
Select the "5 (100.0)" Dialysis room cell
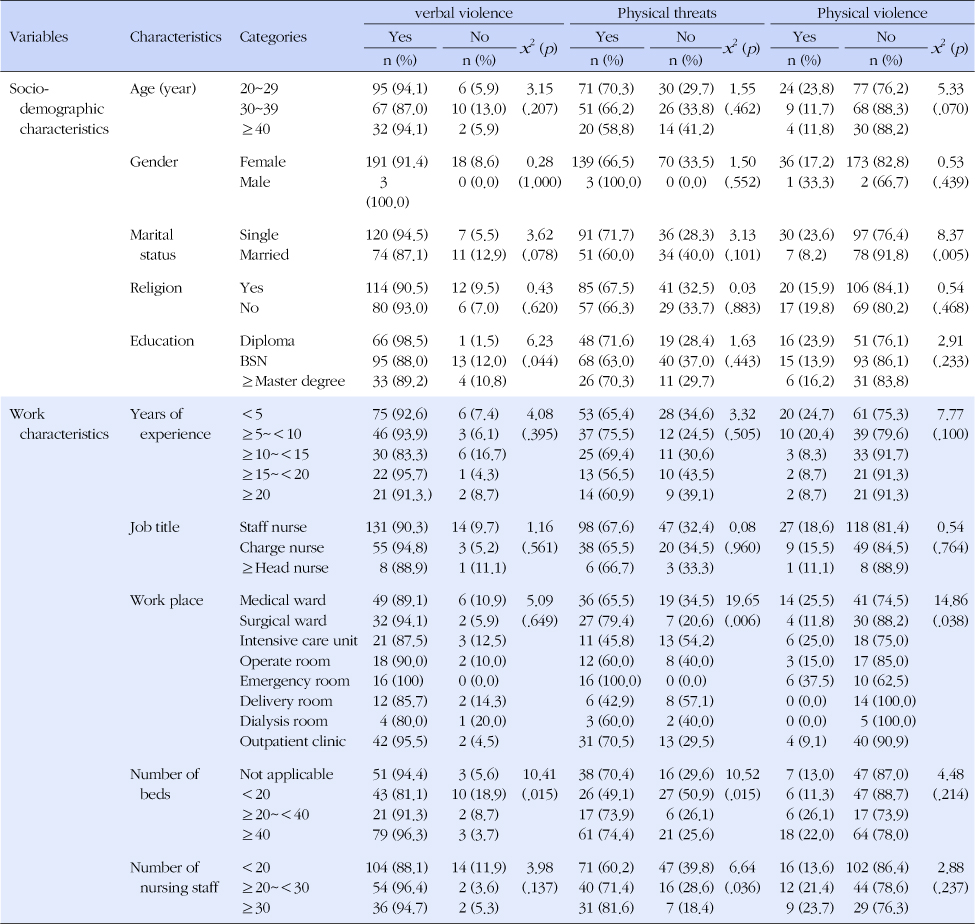(887, 721)
